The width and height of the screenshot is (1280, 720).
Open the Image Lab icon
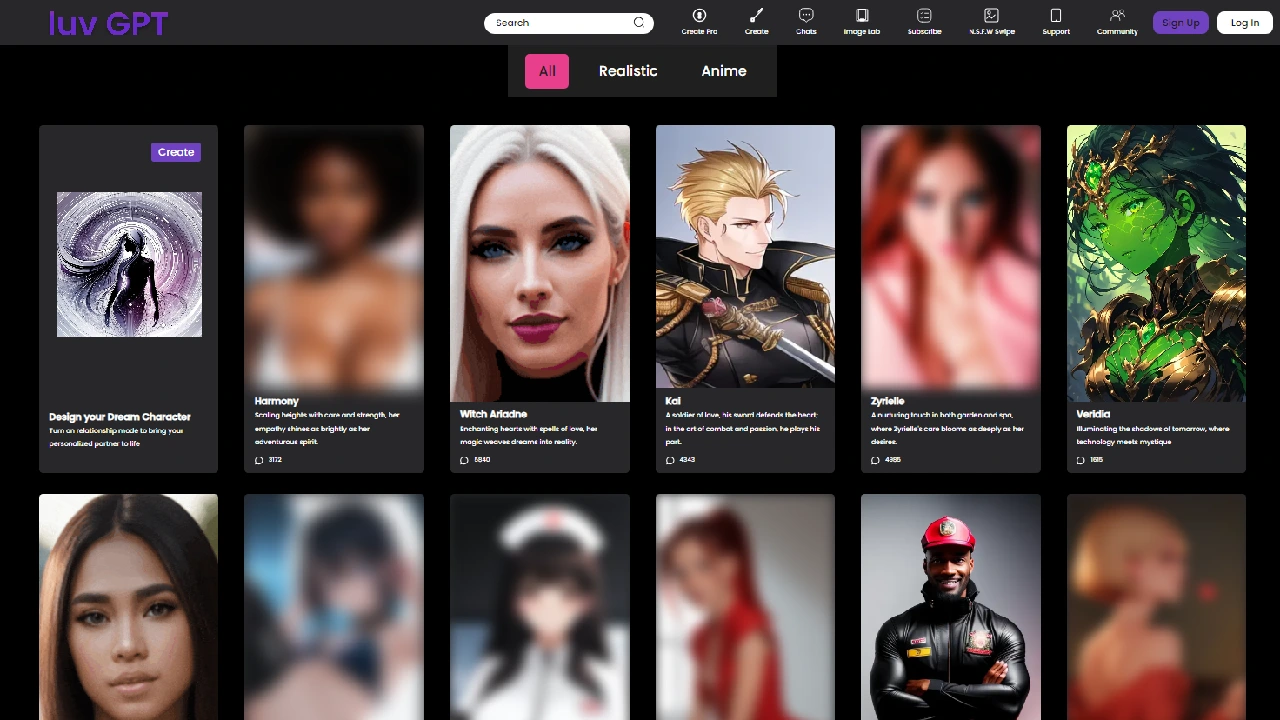pos(861,16)
